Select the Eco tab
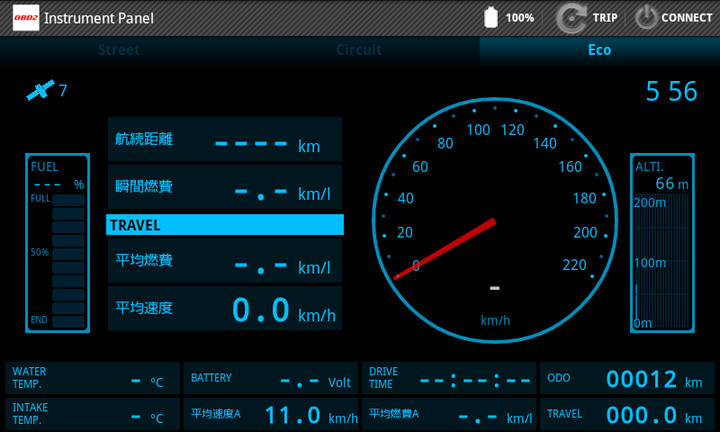The height and width of the screenshot is (432, 720). pyautogui.click(x=599, y=50)
